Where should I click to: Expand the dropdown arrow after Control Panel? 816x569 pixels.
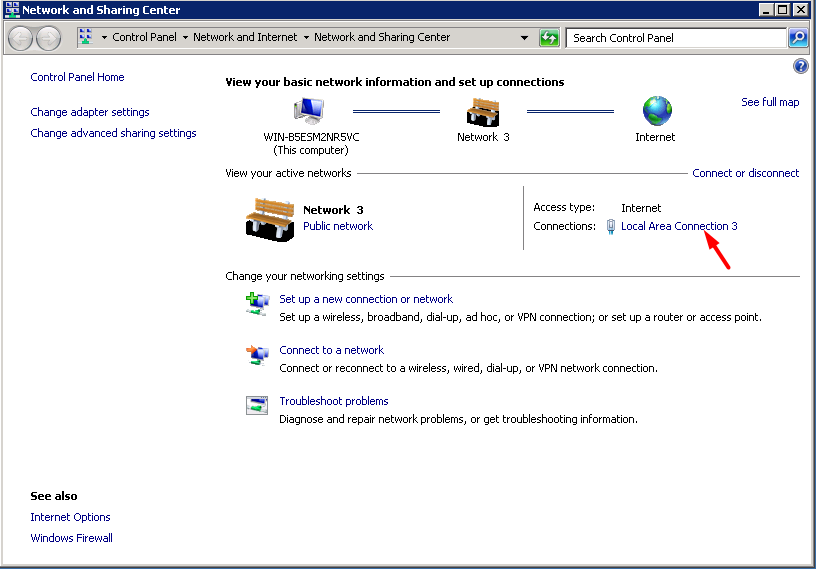pyautogui.click(x=185, y=38)
